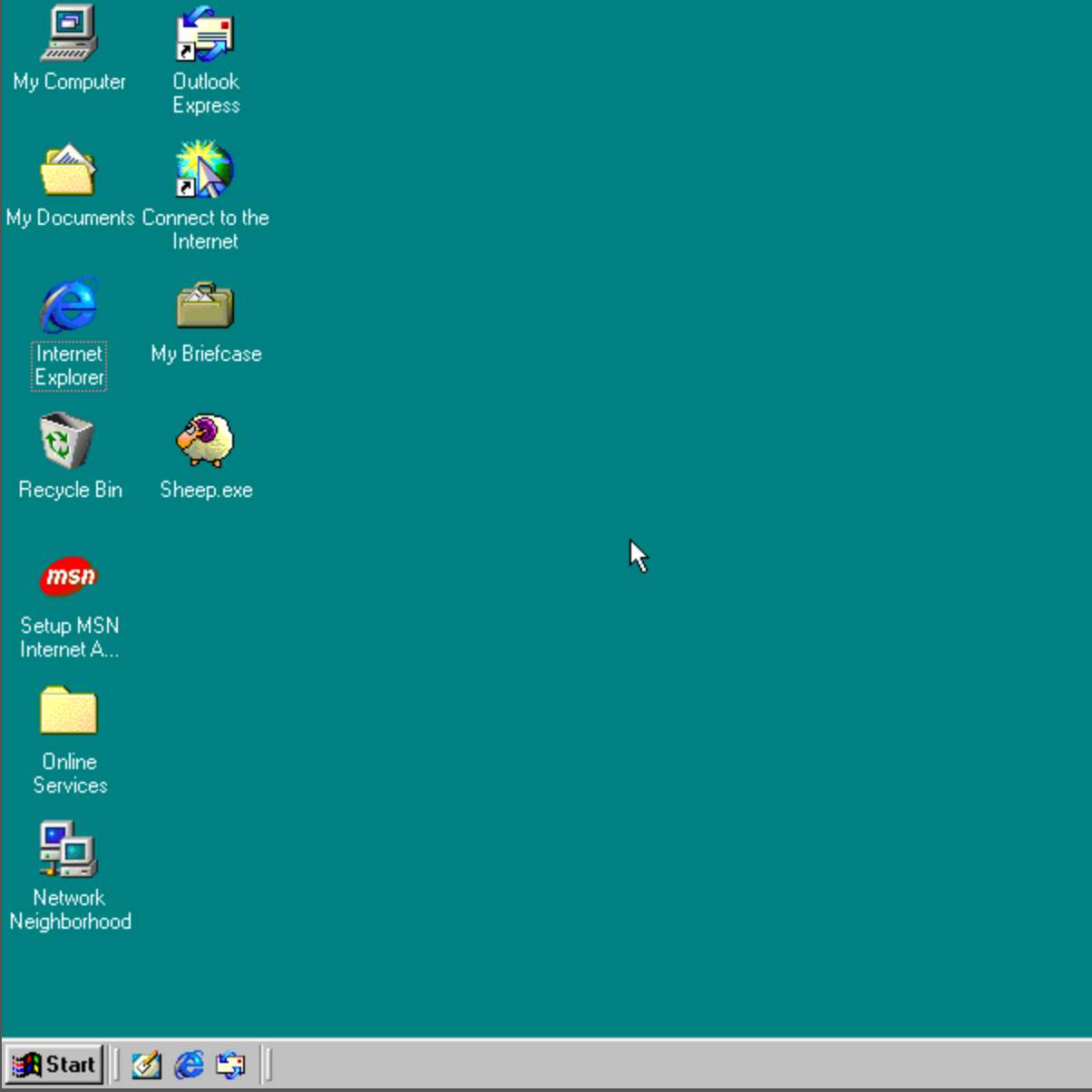Image resolution: width=1092 pixels, height=1092 pixels.
Task: Browse Network Neighborhood
Action: pyautogui.click(x=69, y=848)
